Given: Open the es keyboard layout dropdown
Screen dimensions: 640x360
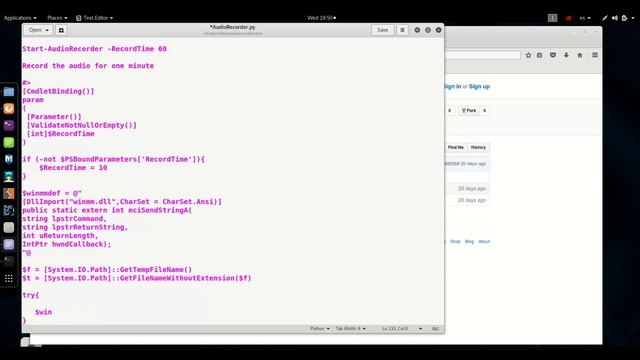Looking at the screenshot, I should pyautogui.click(x=585, y=18).
